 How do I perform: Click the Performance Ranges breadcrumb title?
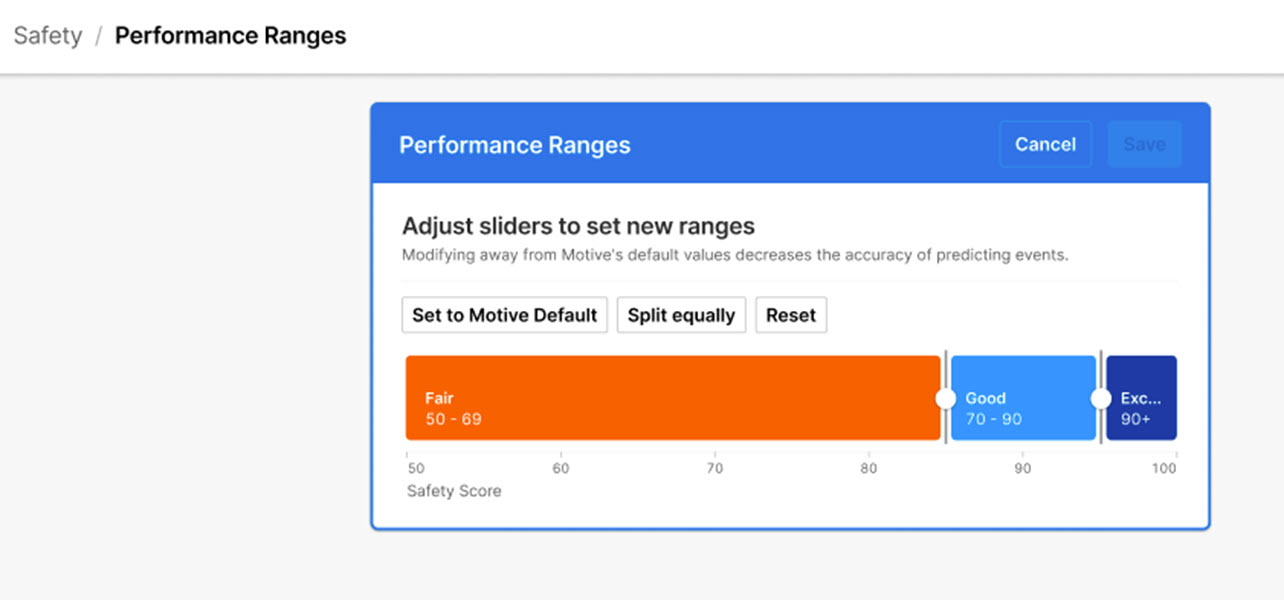[230, 36]
